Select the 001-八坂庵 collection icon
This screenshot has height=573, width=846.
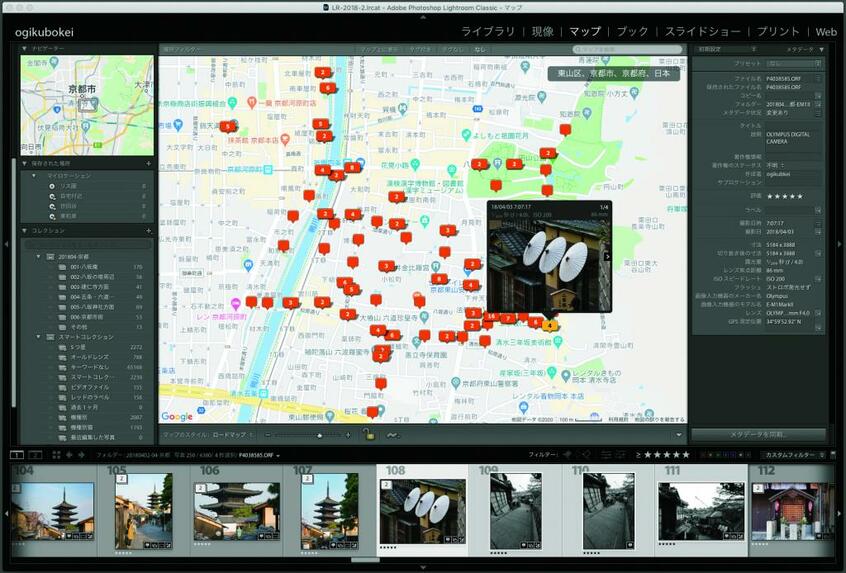pos(63,267)
